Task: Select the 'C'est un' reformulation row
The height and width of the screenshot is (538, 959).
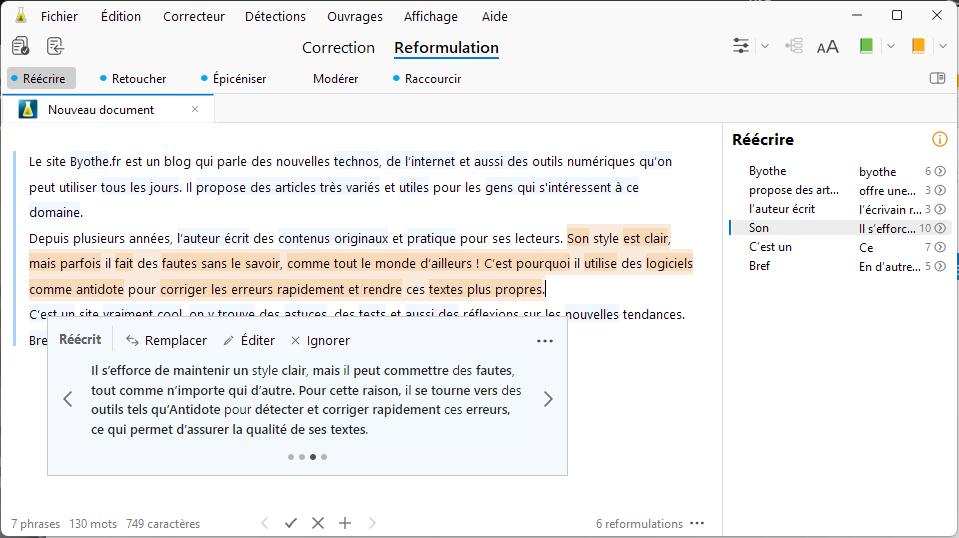Action: 839,247
